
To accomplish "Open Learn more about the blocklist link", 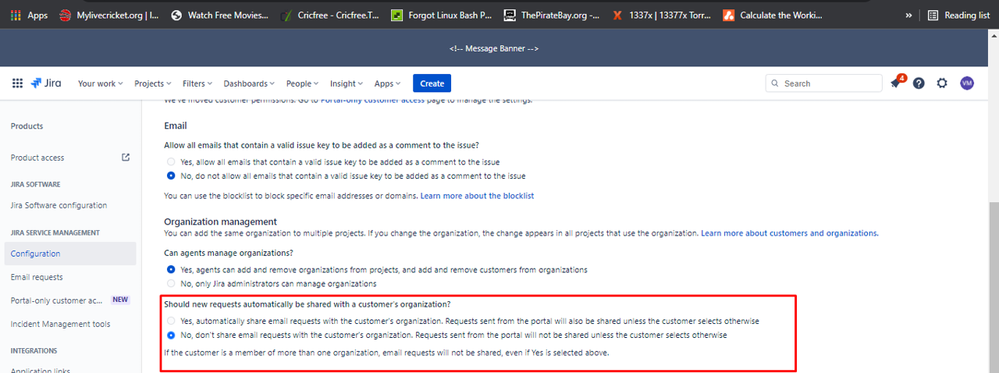I will tap(477, 196).
